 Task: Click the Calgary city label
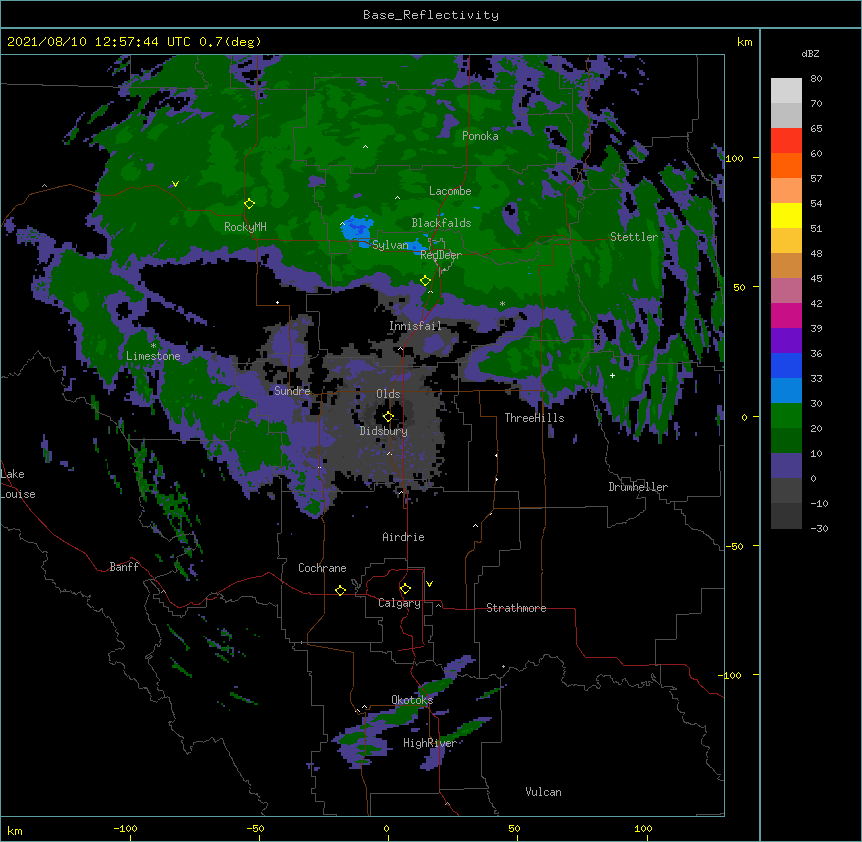(399, 603)
